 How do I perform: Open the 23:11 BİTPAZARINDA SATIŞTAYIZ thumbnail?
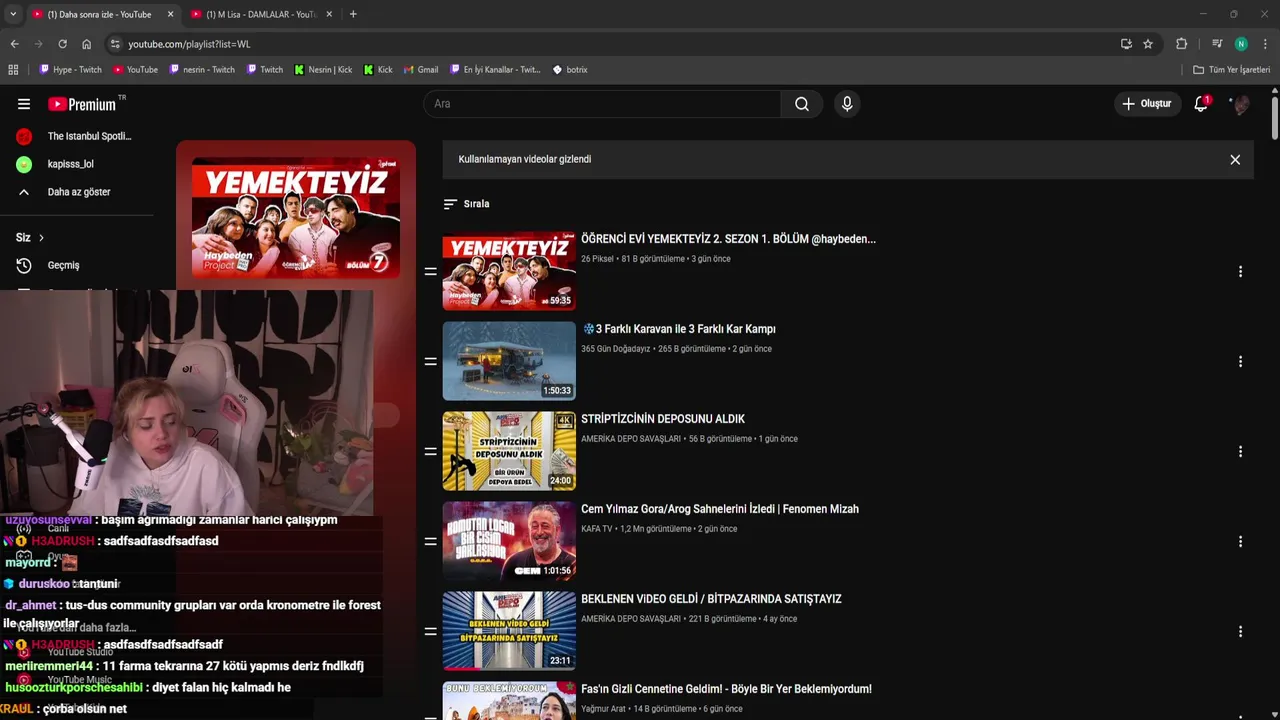click(x=509, y=631)
